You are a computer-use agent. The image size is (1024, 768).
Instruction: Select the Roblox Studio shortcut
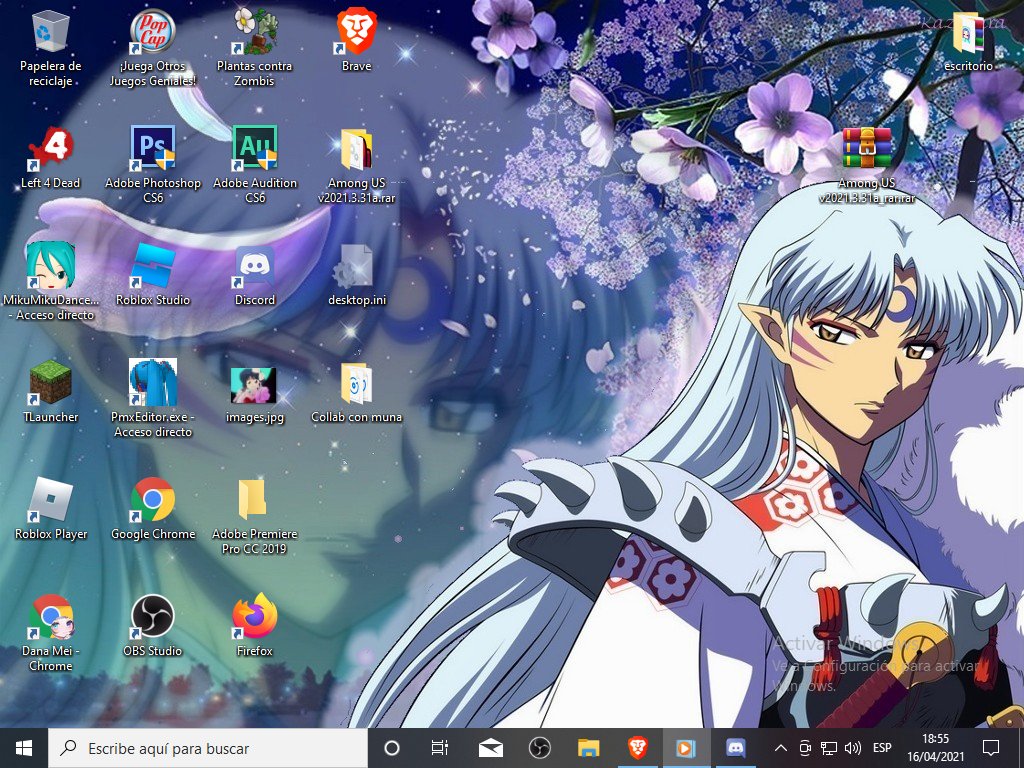[153, 275]
